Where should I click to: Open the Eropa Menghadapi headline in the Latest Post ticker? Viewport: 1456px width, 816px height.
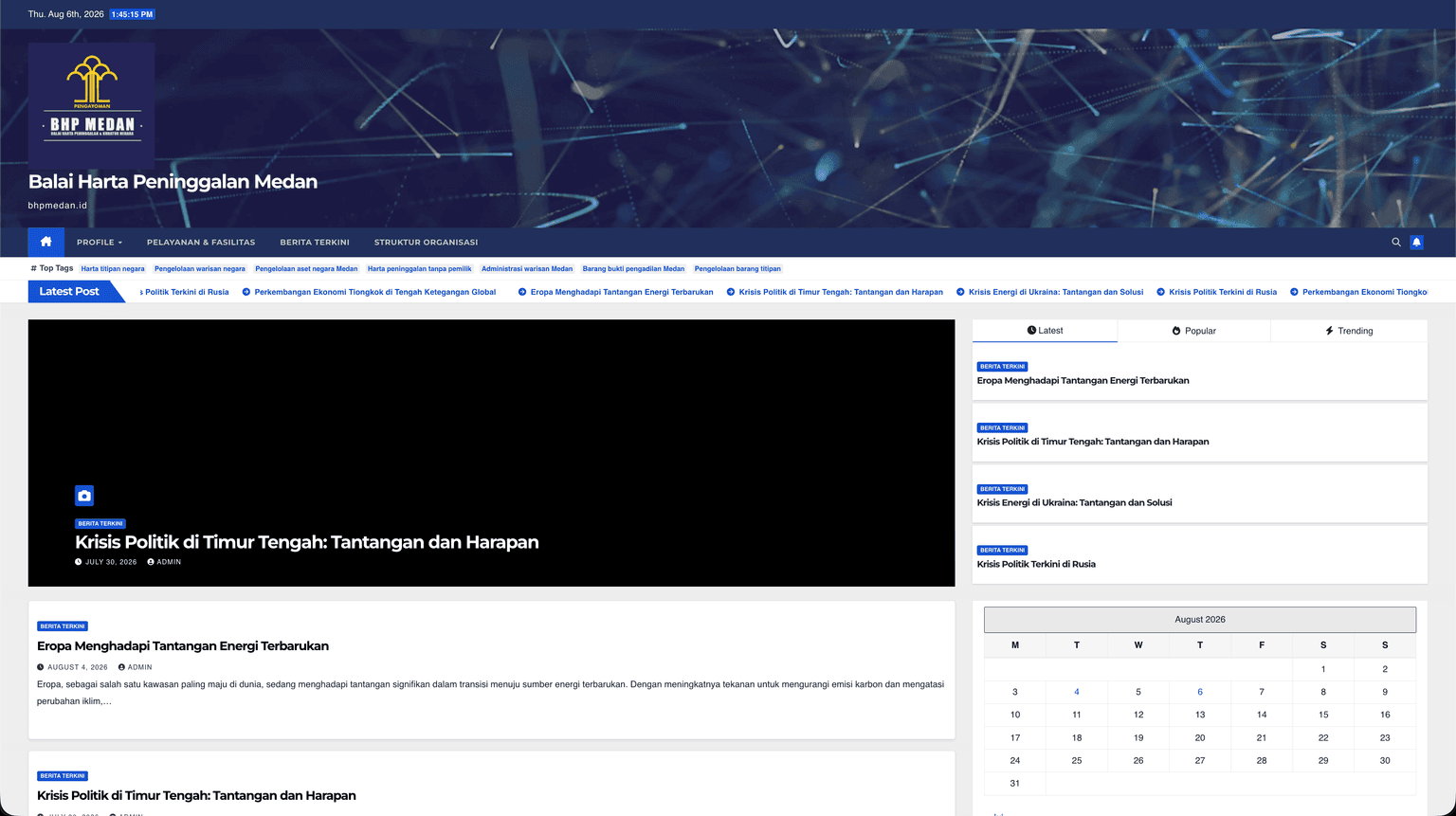click(x=622, y=292)
